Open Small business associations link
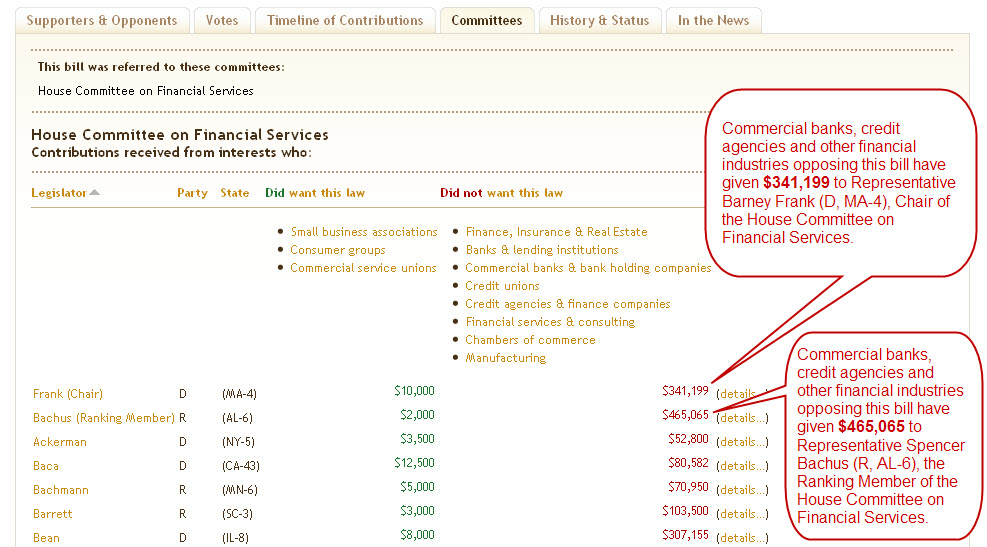This screenshot has width=987, height=547. (364, 232)
